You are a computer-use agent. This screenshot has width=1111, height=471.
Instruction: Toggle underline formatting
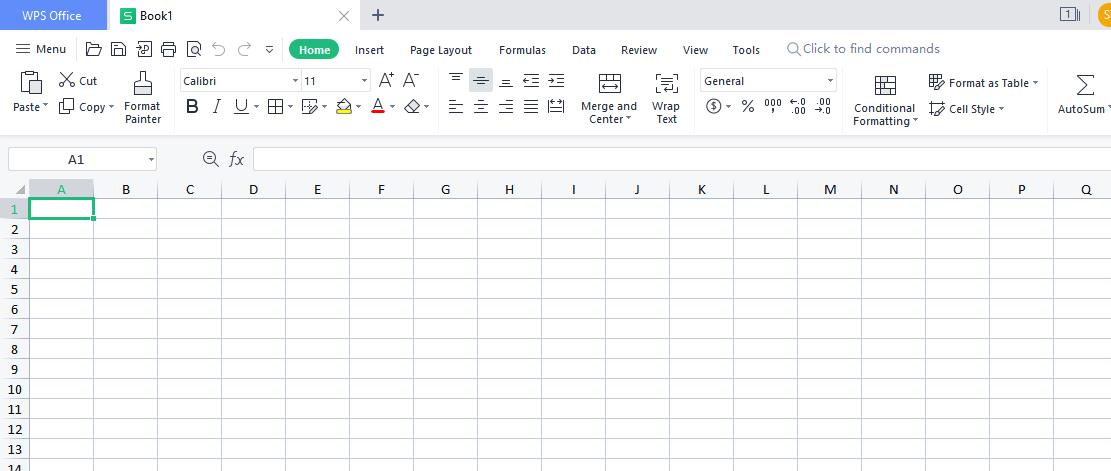[x=241, y=107]
